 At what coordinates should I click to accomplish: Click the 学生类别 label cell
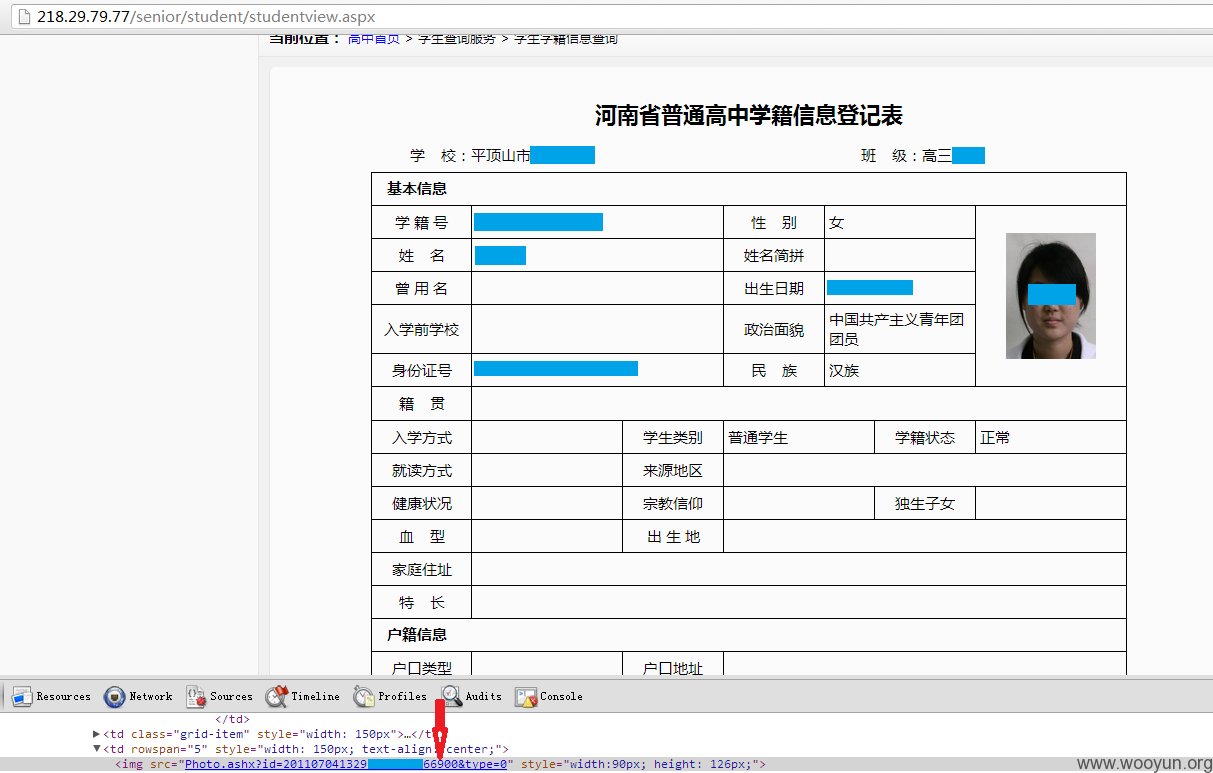tap(673, 437)
